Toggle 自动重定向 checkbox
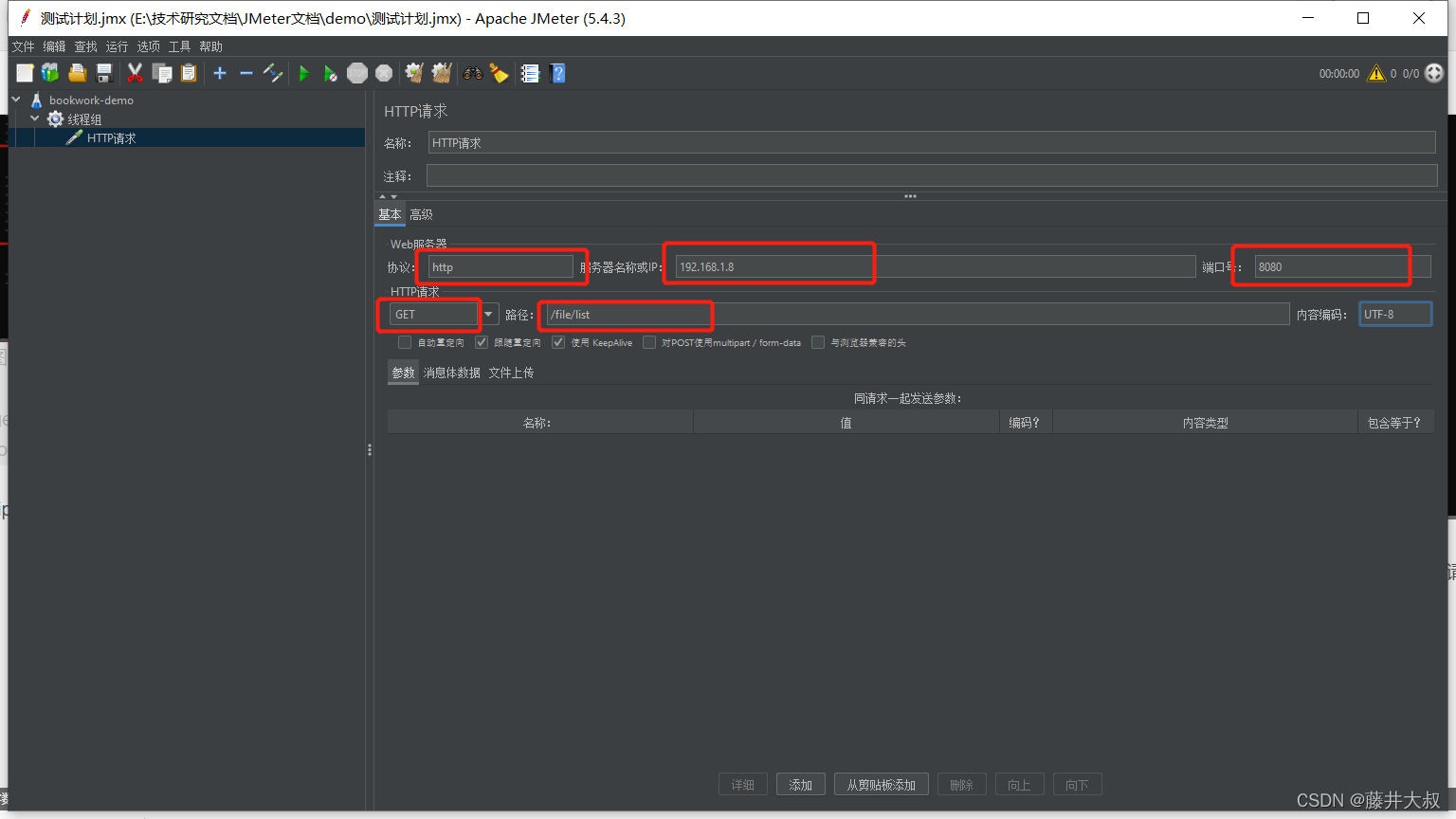 click(x=405, y=342)
